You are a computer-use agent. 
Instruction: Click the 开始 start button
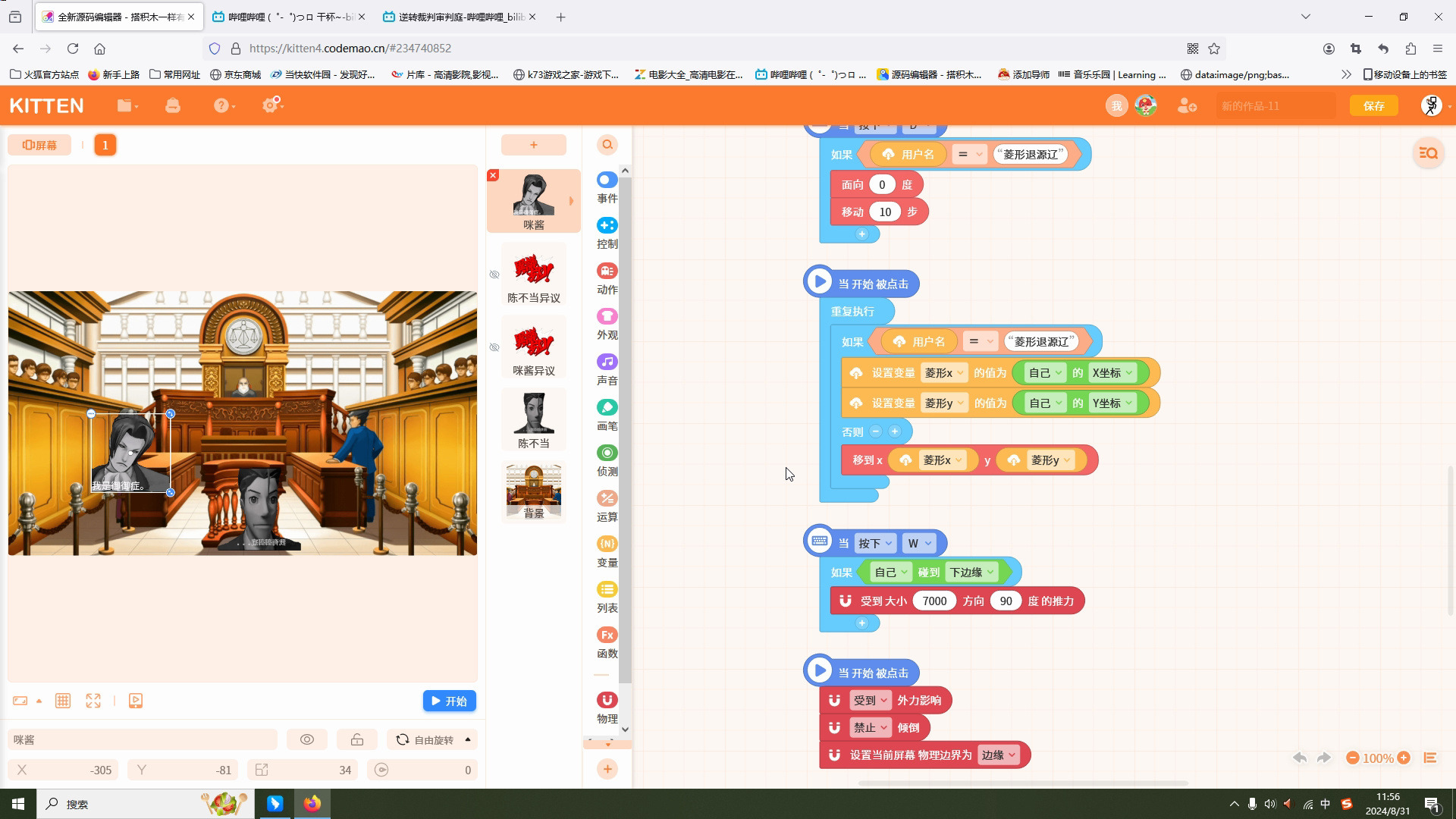pos(449,701)
